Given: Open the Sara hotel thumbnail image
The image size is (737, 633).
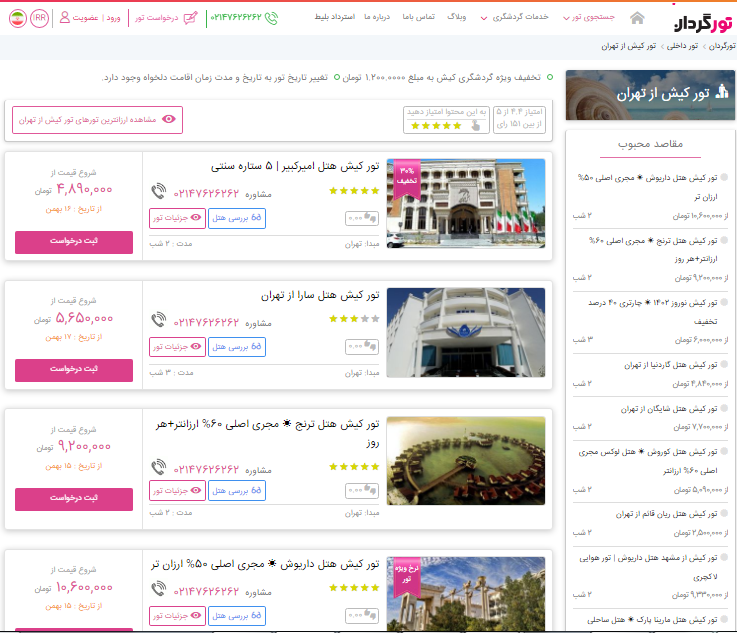Looking at the screenshot, I should pyautogui.click(x=466, y=332).
